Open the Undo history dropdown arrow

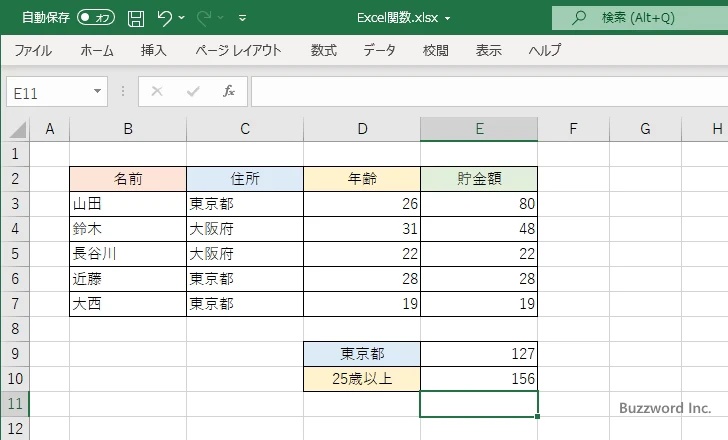click(x=182, y=18)
